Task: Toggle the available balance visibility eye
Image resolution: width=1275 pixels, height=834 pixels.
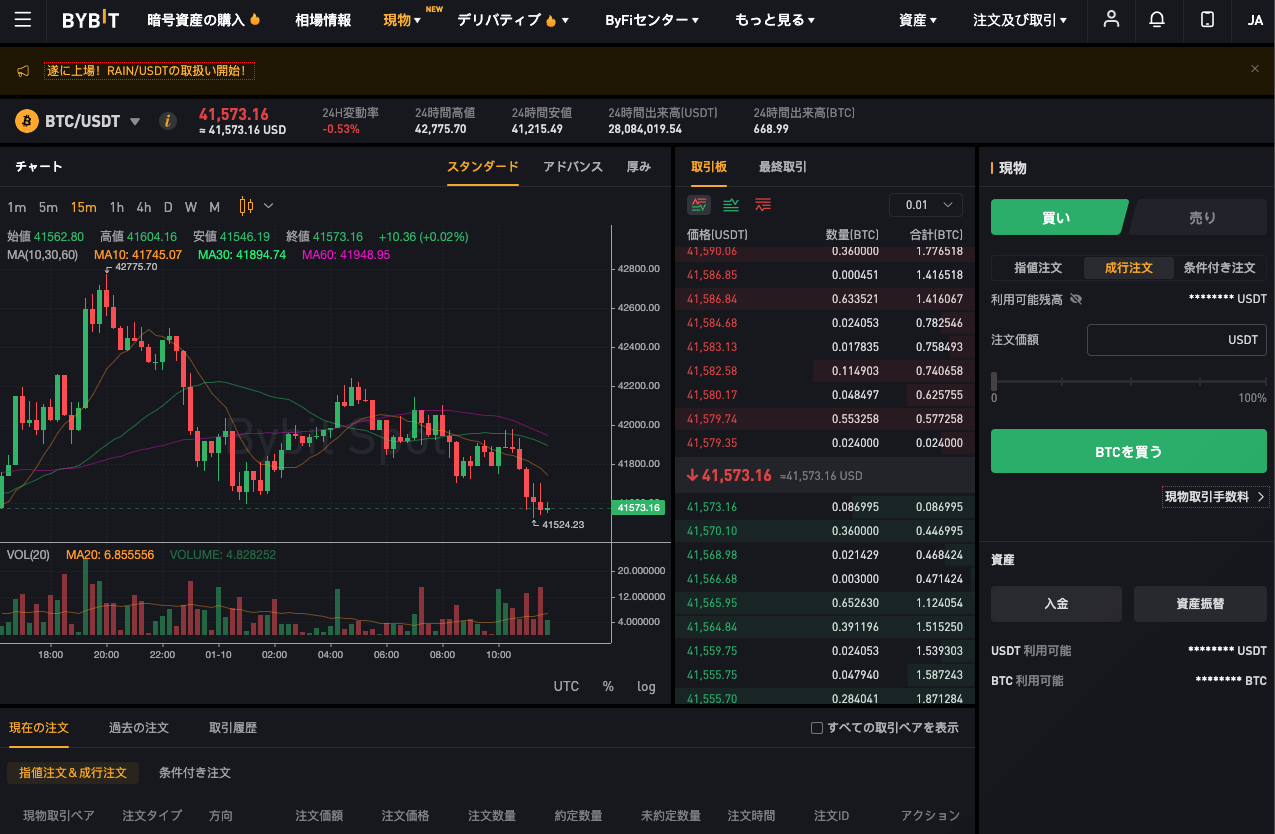Action: tap(1076, 299)
